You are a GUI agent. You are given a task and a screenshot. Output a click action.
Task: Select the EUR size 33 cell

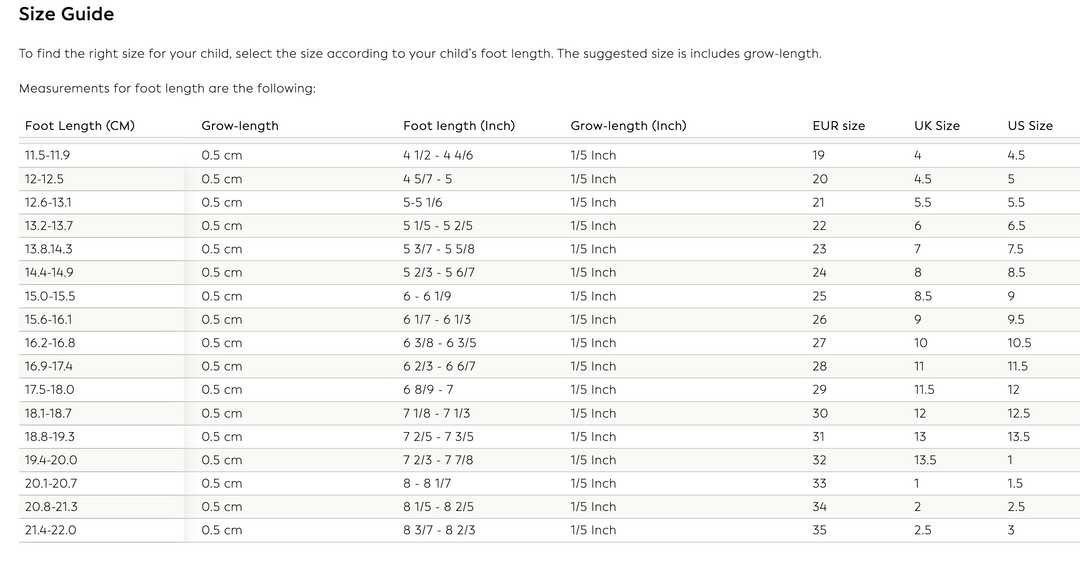(x=820, y=484)
